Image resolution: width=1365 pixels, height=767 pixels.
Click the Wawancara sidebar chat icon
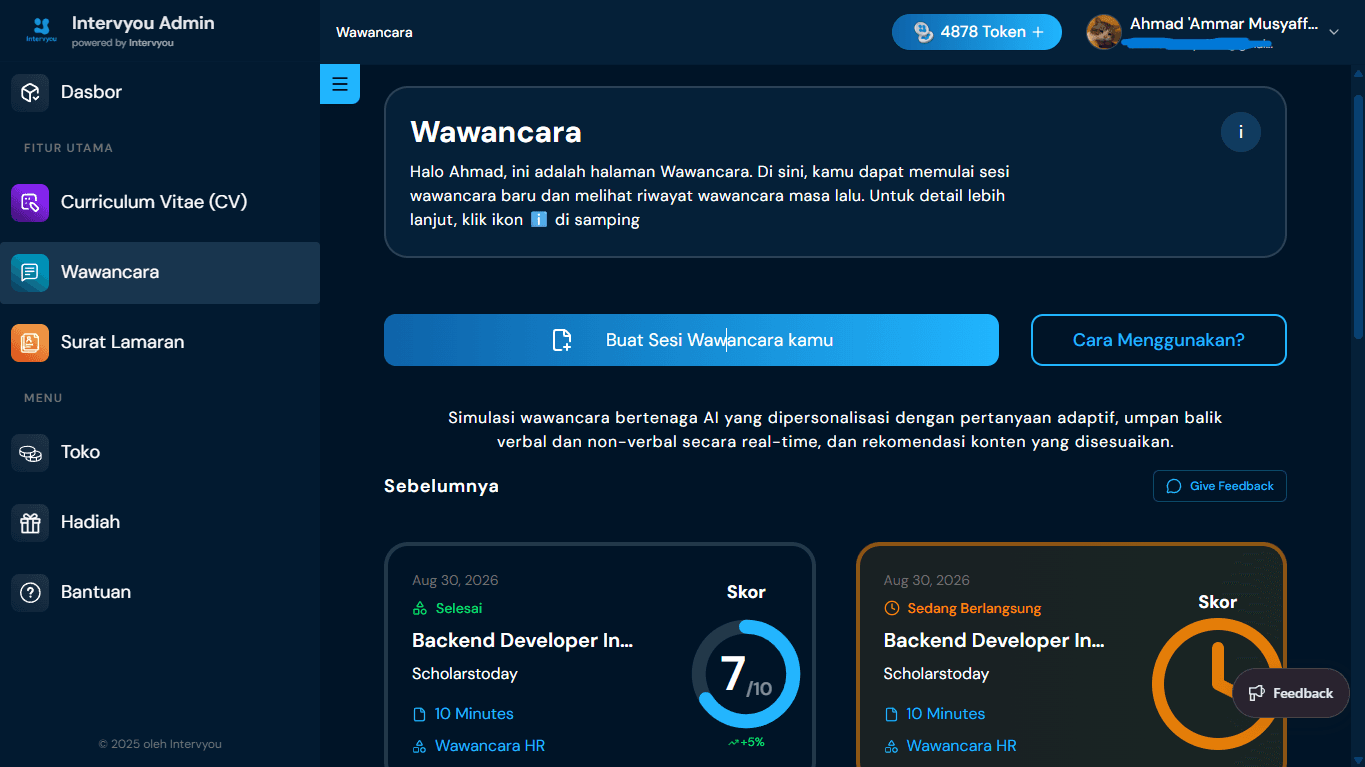coord(30,272)
